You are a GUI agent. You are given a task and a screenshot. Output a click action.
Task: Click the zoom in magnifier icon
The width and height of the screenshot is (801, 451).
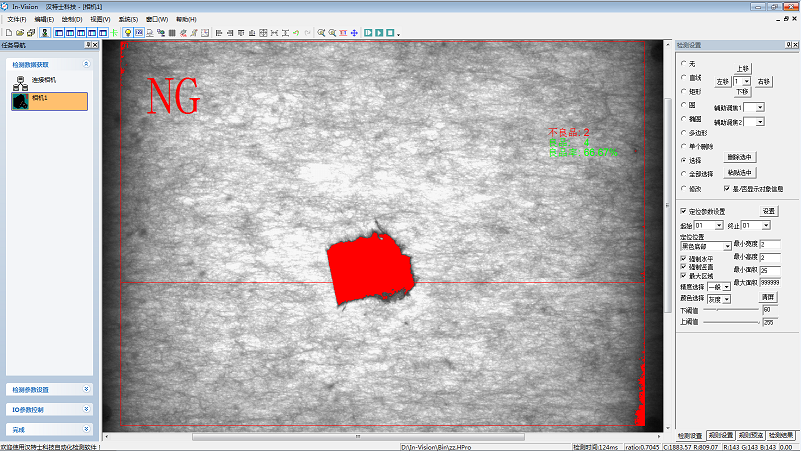click(x=321, y=33)
